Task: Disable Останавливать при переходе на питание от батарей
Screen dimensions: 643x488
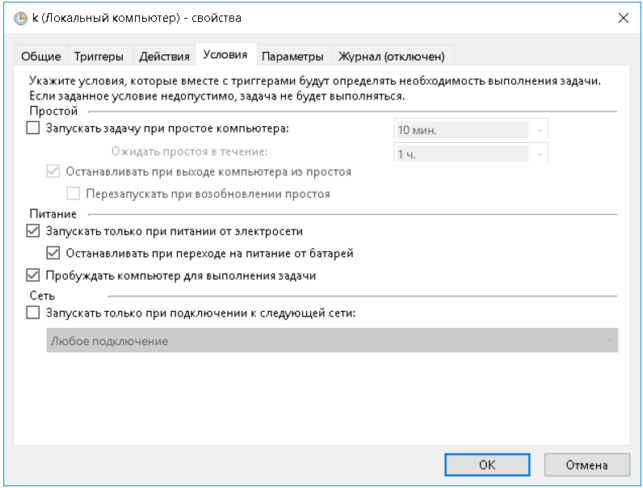Action: 53,253
